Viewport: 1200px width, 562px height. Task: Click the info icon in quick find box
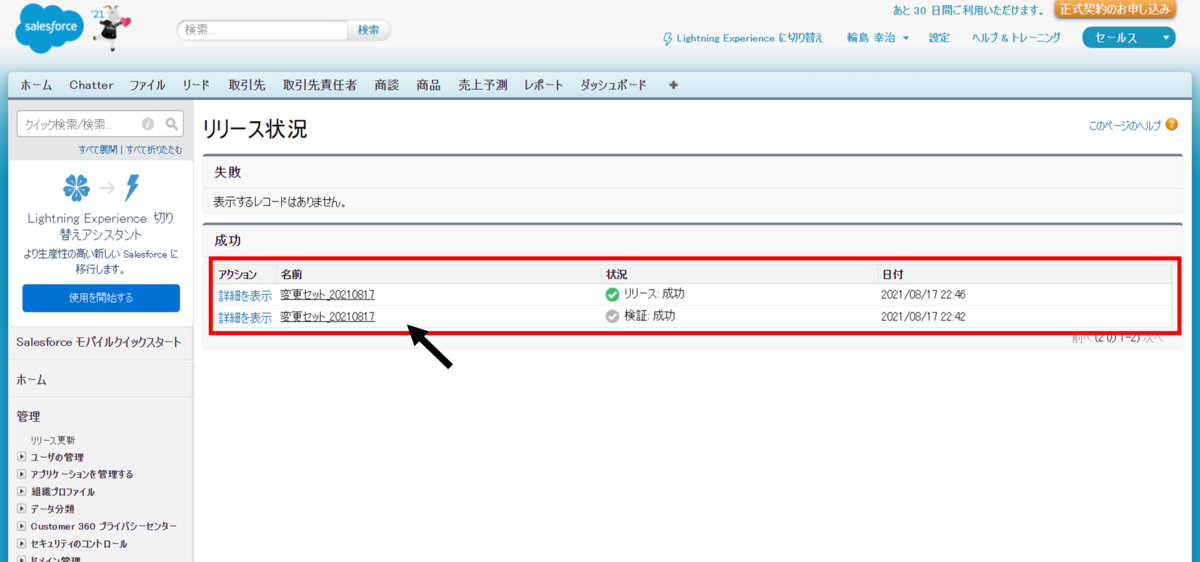(x=148, y=124)
